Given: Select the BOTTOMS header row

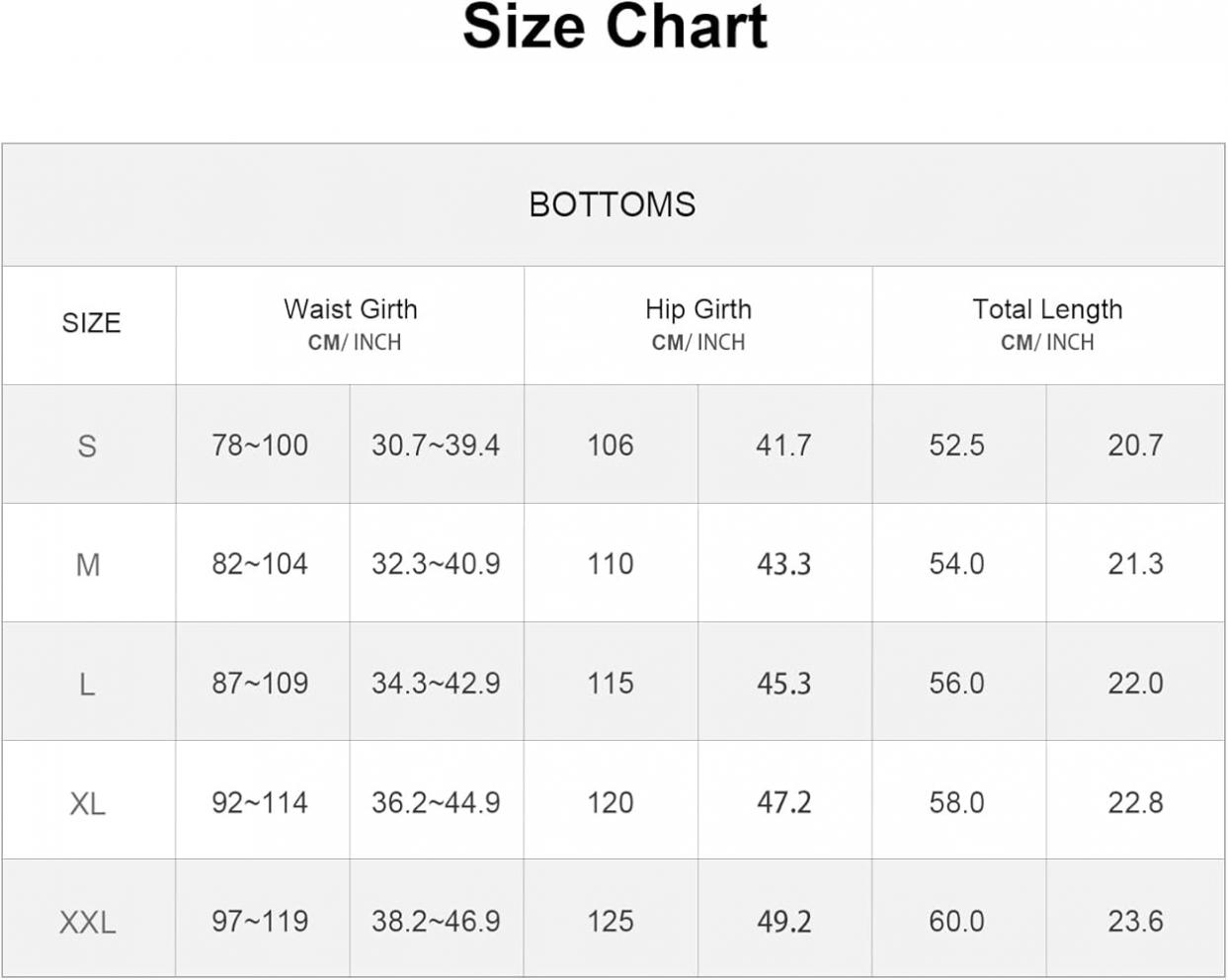Looking at the screenshot, I should (614, 204).
